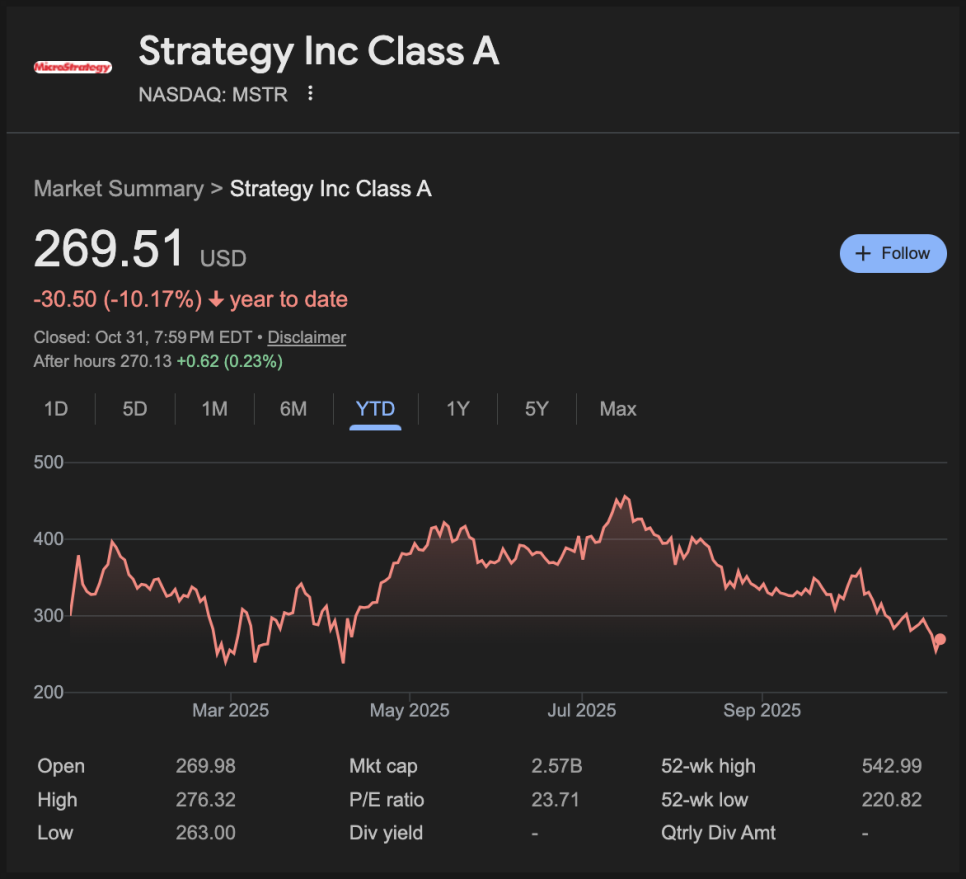Click the July 2025 peak on chart
The width and height of the screenshot is (966, 879).
tap(625, 497)
